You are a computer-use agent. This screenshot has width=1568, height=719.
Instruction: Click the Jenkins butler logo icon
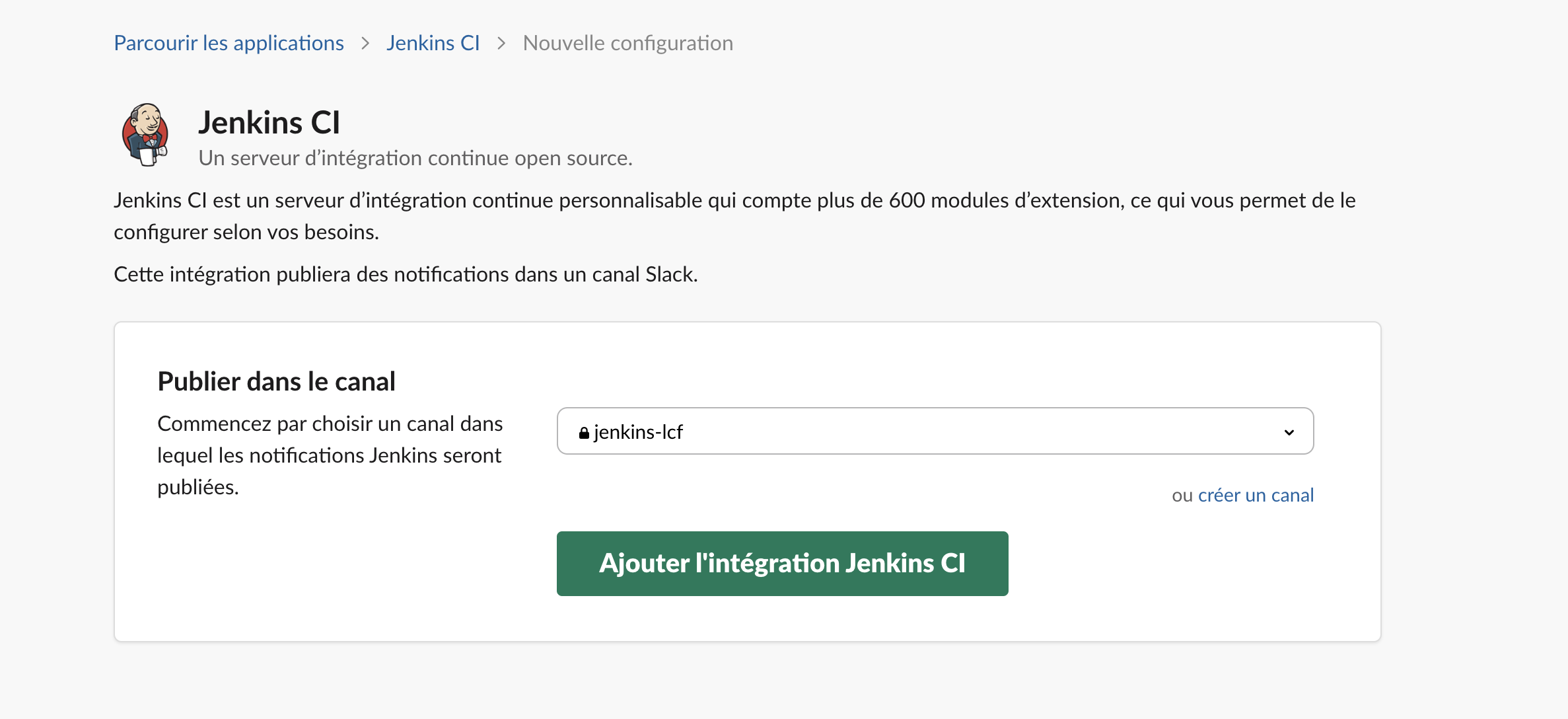145,135
